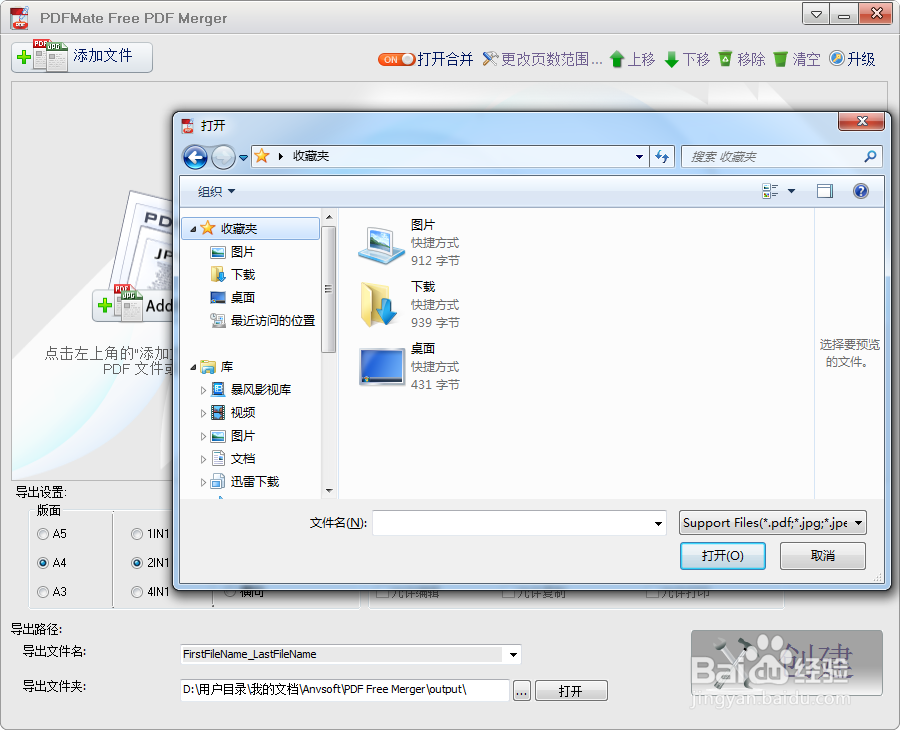Select 暴风影视库 library item
The width and height of the screenshot is (900, 730).
click(x=261, y=390)
